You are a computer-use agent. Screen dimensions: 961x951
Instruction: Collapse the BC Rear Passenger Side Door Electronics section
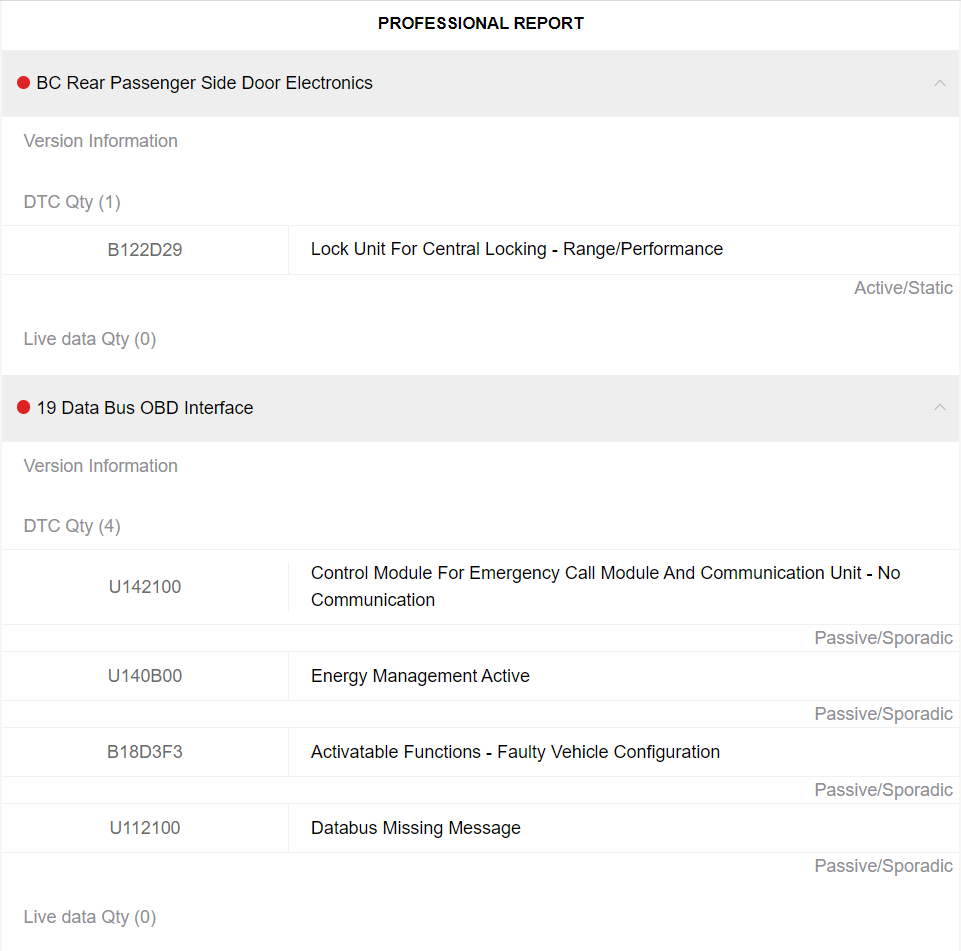click(940, 83)
